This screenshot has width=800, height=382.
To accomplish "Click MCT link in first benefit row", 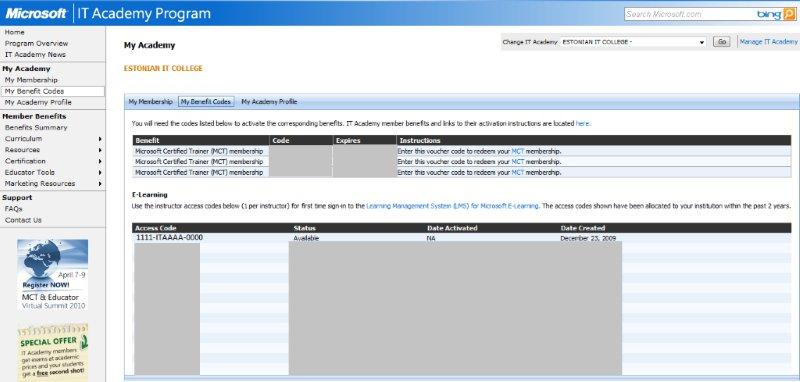I will [x=517, y=151].
